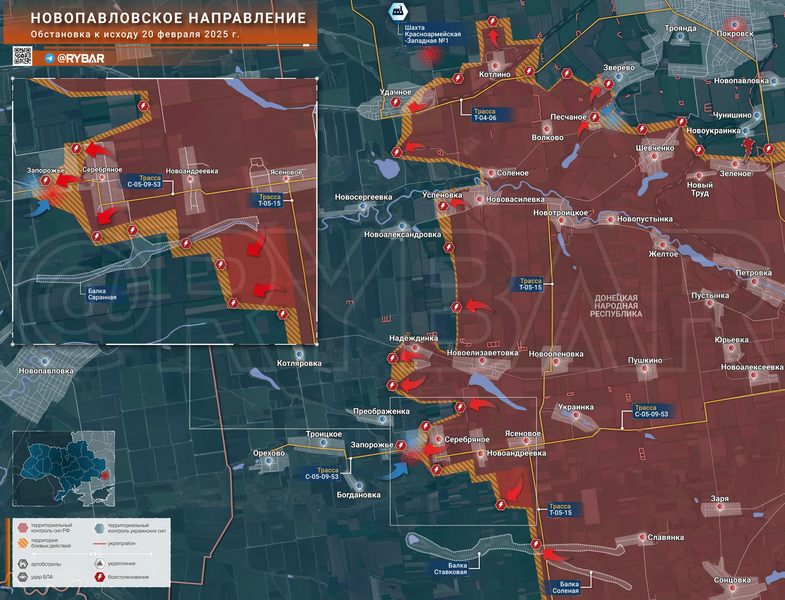The image size is (785, 600).
Task: Click the QR code below the title
Action: [x=25, y=57]
